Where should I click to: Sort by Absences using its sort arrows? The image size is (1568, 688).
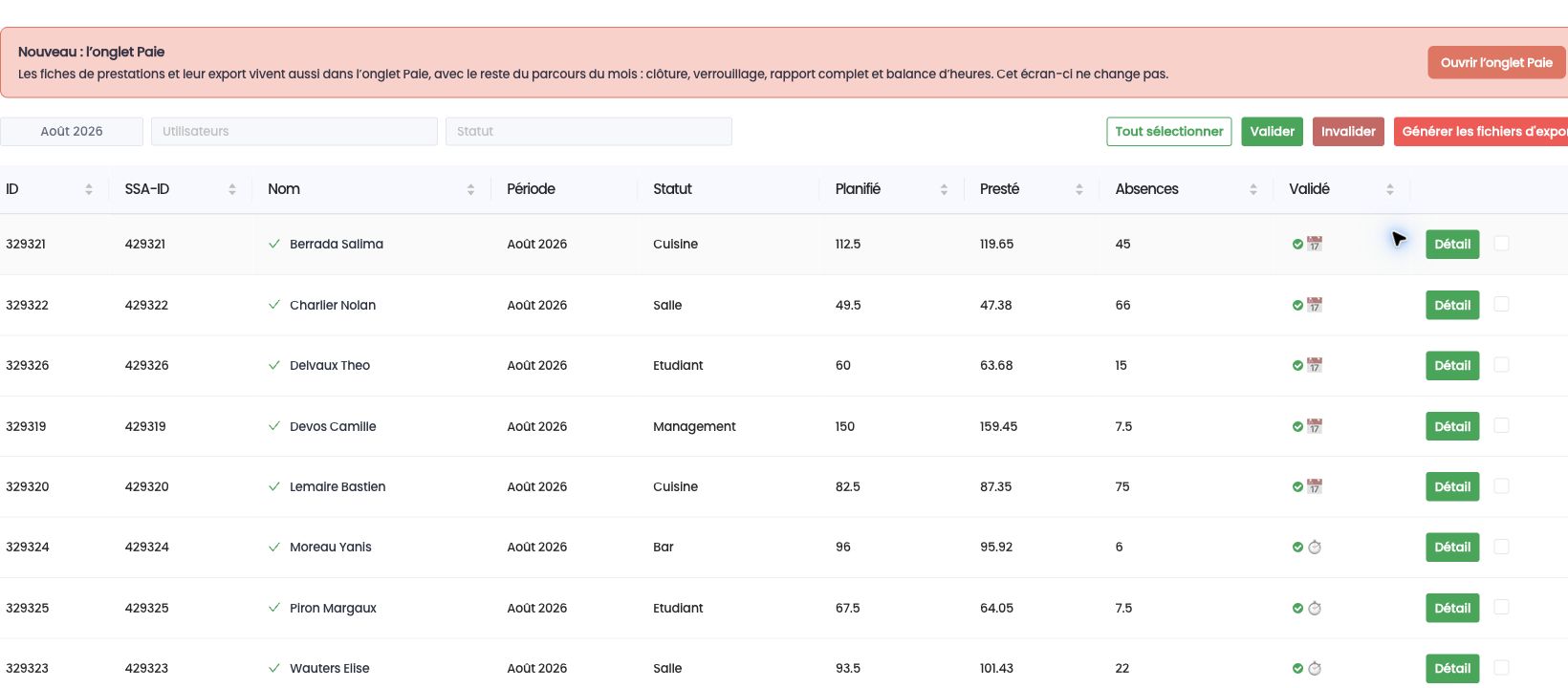1253,189
